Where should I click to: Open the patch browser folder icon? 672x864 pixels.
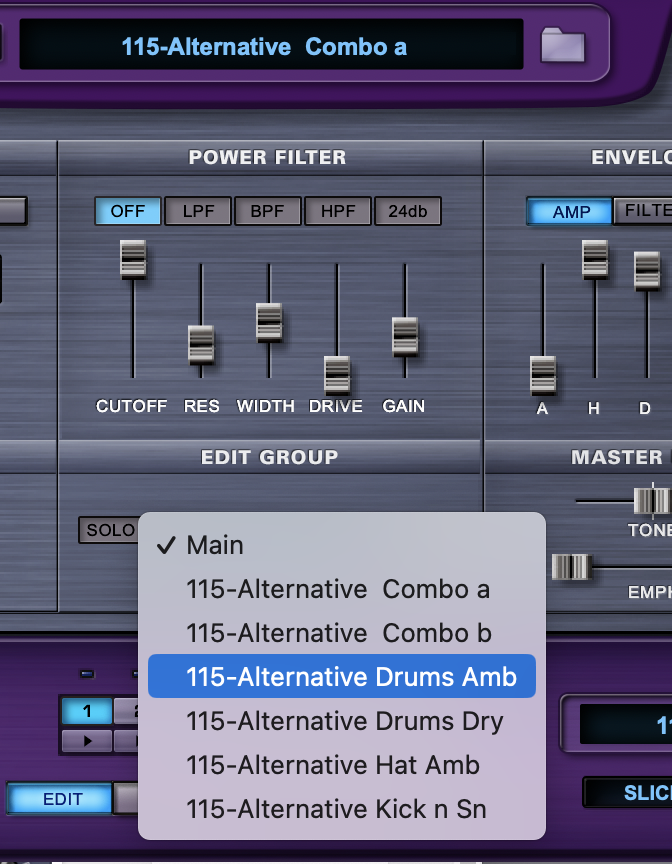click(562, 45)
